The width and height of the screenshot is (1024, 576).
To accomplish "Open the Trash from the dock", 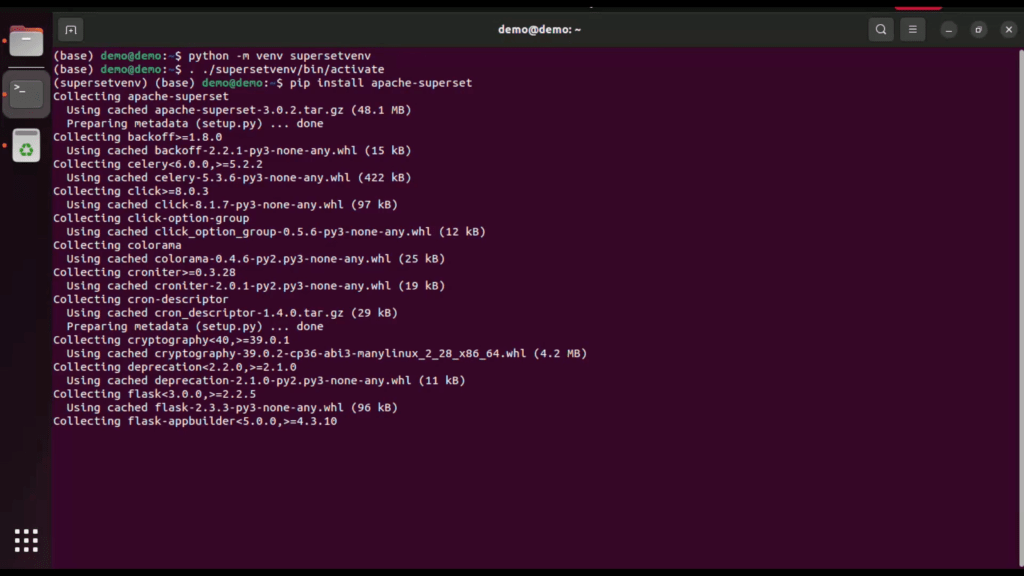I will coord(26,146).
